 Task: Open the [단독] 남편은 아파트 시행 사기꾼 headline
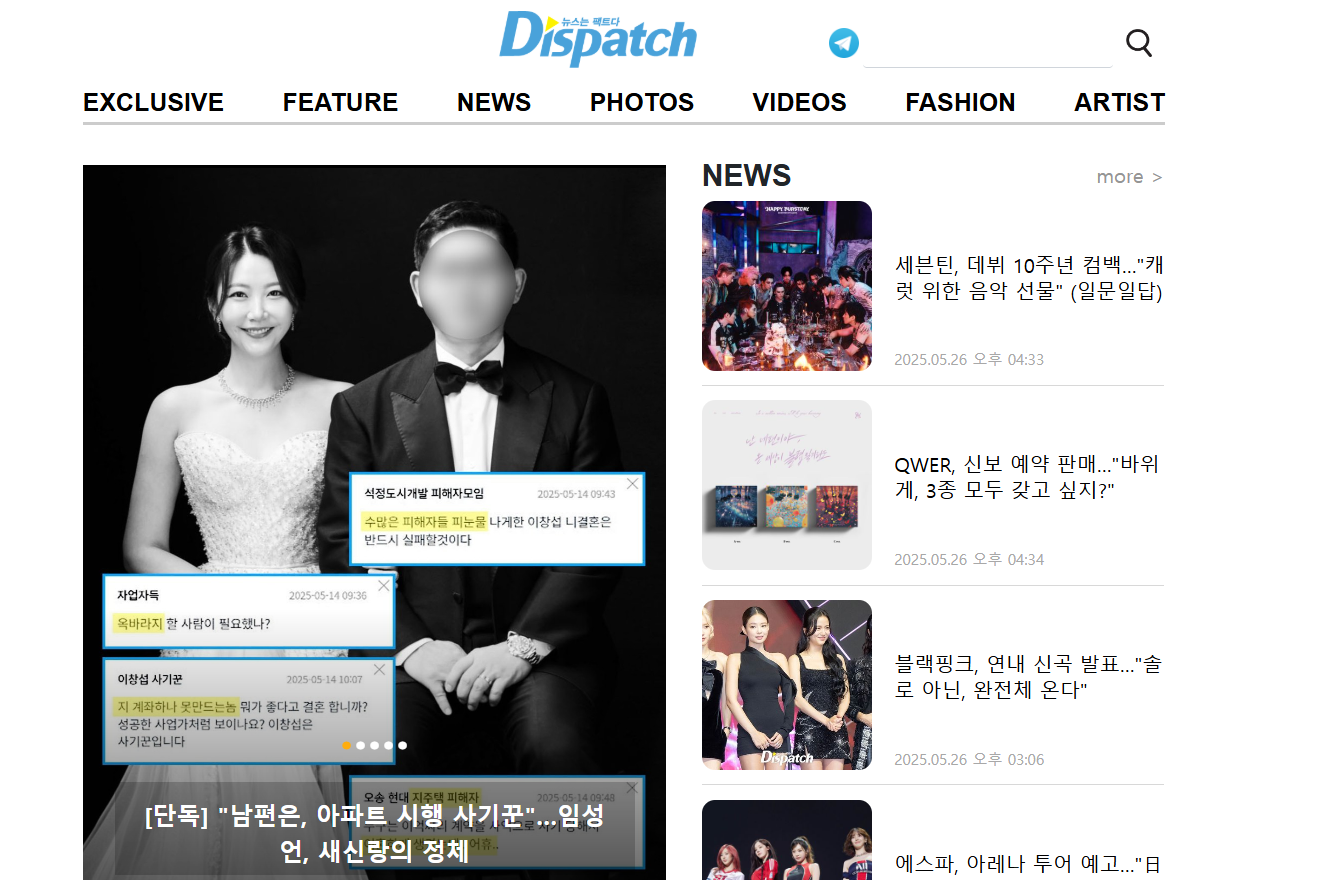tap(374, 833)
